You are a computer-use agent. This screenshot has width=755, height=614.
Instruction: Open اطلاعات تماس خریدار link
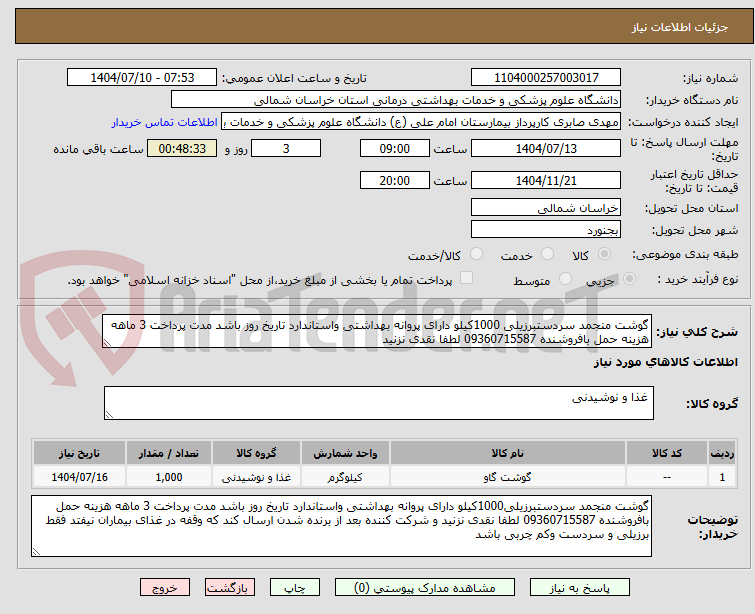click(165, 122)
